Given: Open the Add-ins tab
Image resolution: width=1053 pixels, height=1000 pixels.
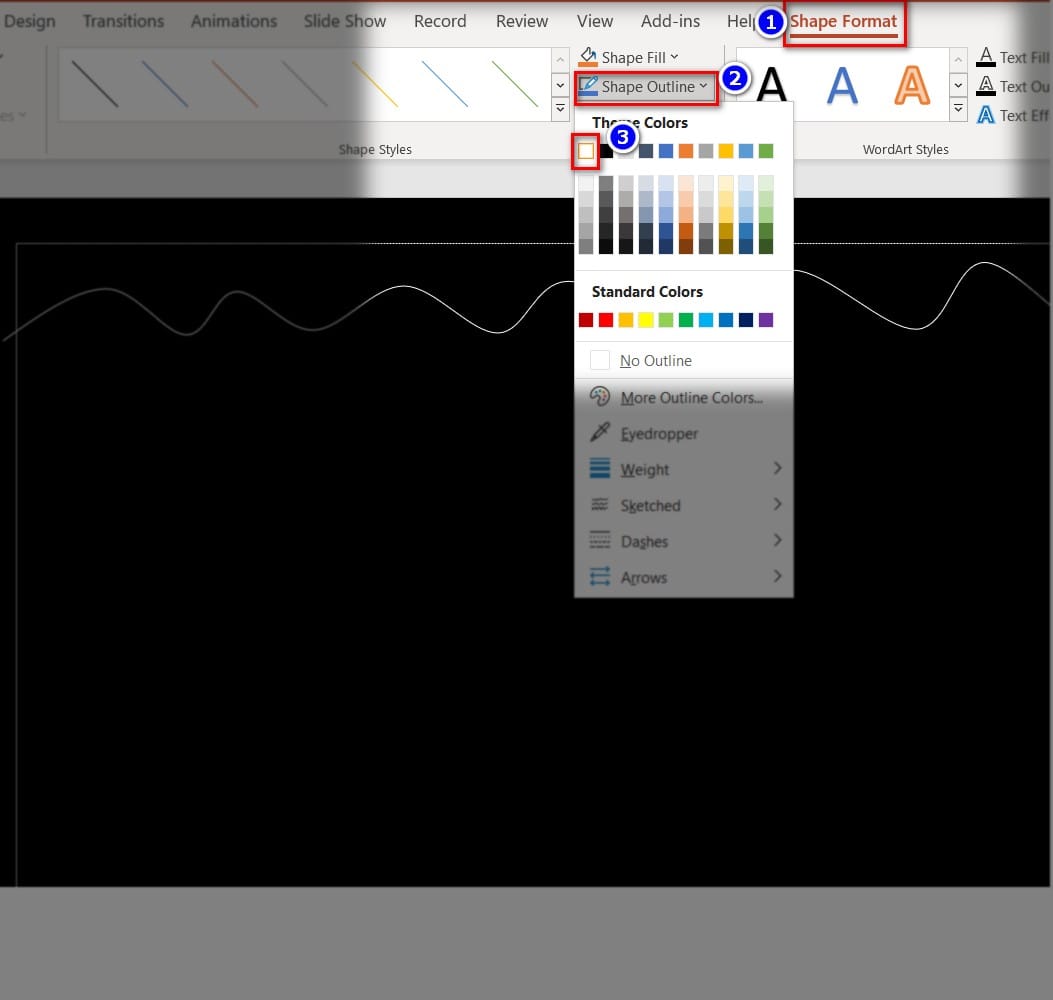Looking at the screenshot, I should click(x=670, y=21).
